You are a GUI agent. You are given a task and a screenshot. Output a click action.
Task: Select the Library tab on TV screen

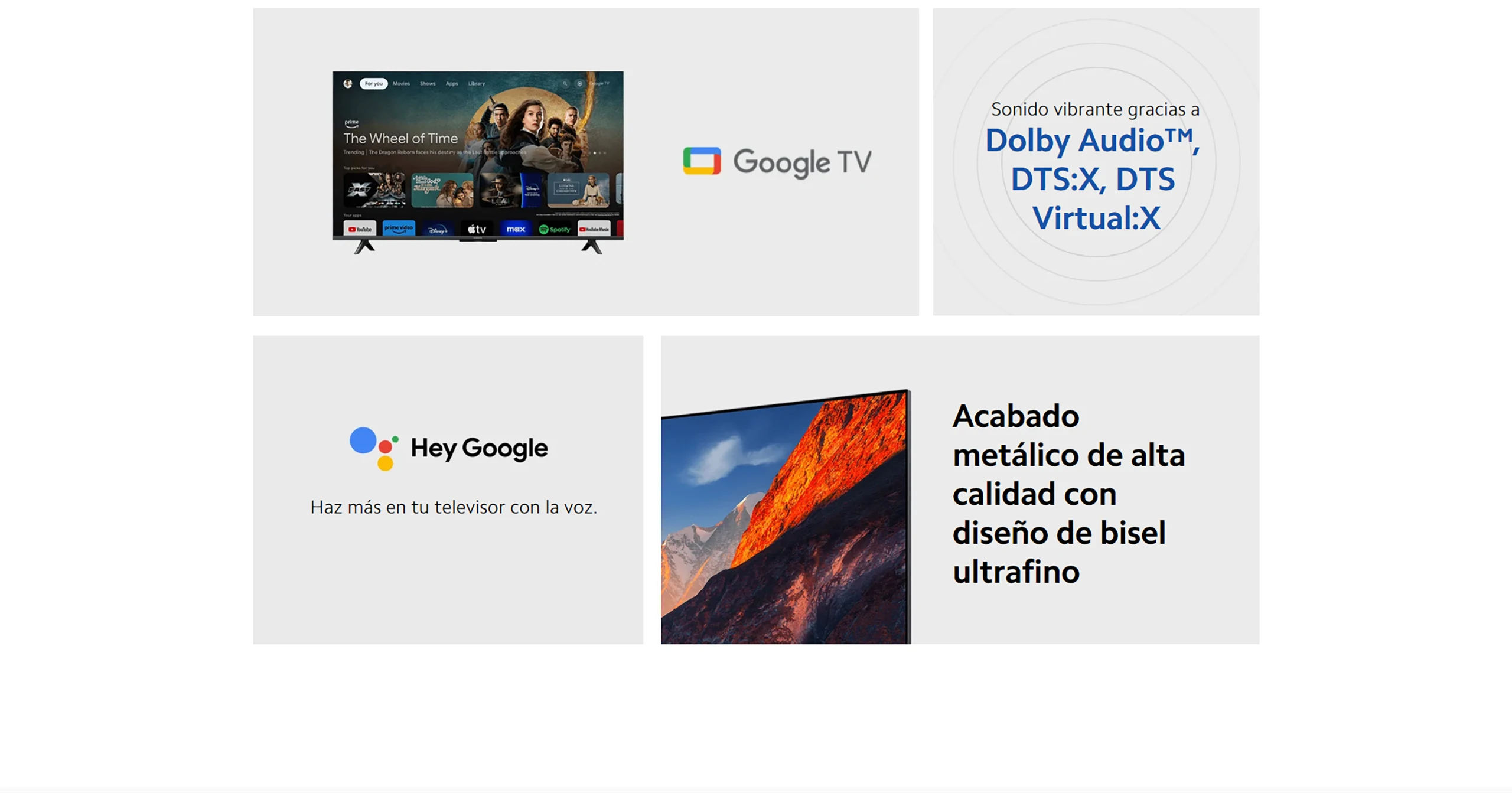(x=477, y=84)
